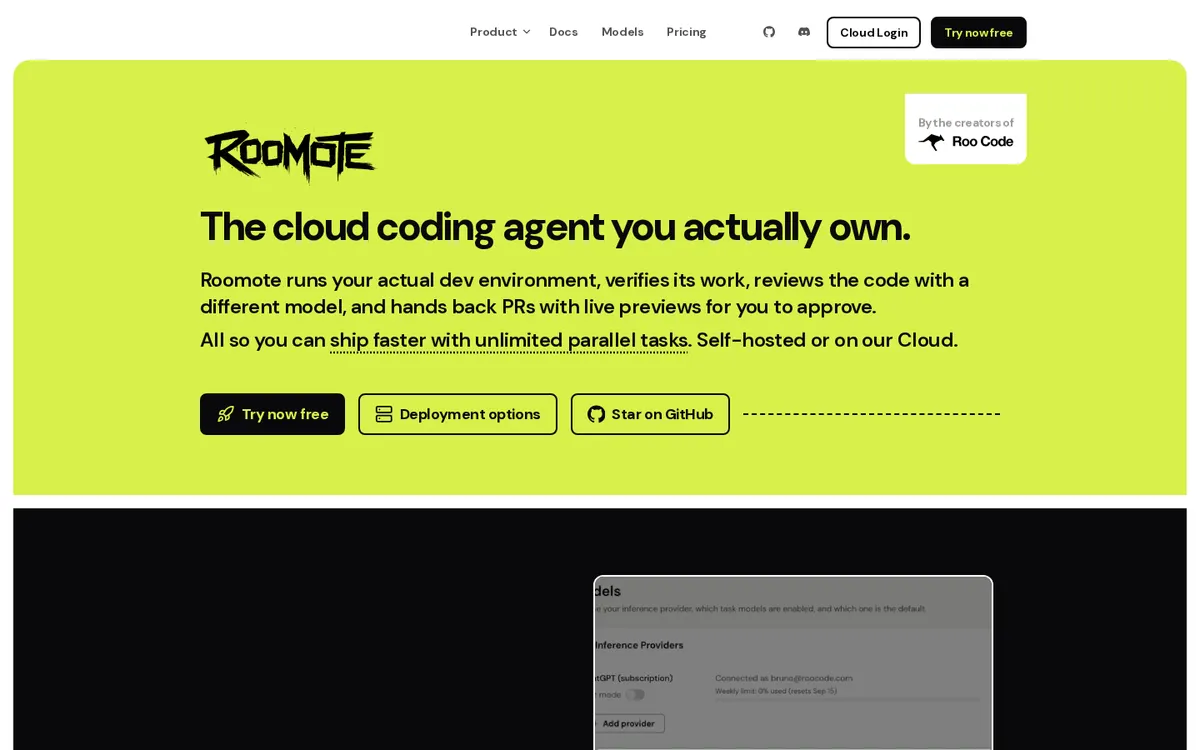Click the hero Try now free rocket button

tap(272, 414)
